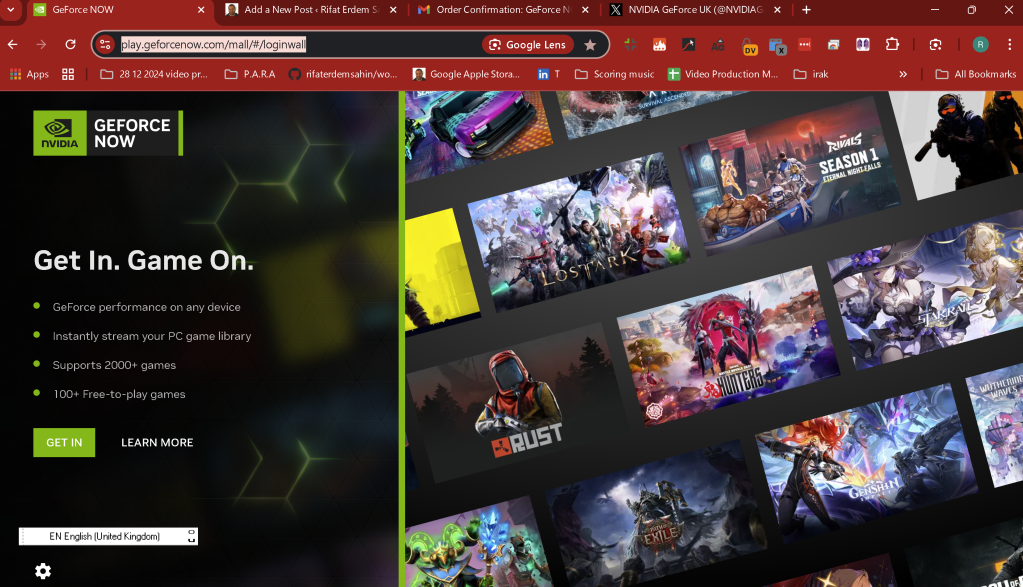This screenshot has height=587, width=1023.
Task: Close the Add a New Post tab
Action: pyautogui.click(x=393, y=10)
